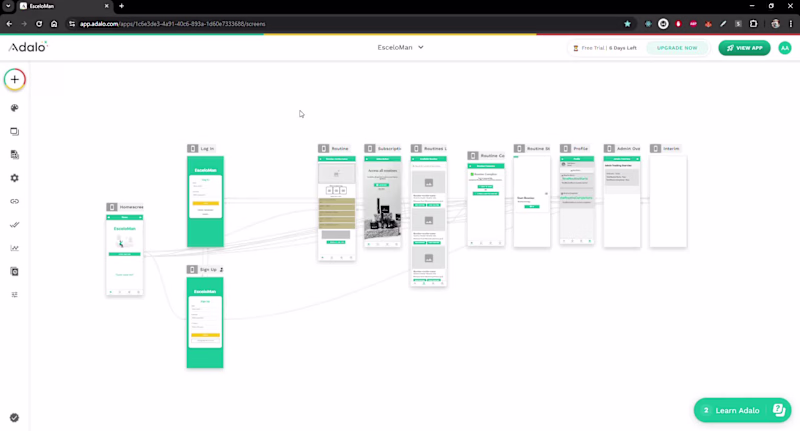Click the Sign Up screen thumbnail
This screenshot has height=431, width=800.
(x=205, y=322)
